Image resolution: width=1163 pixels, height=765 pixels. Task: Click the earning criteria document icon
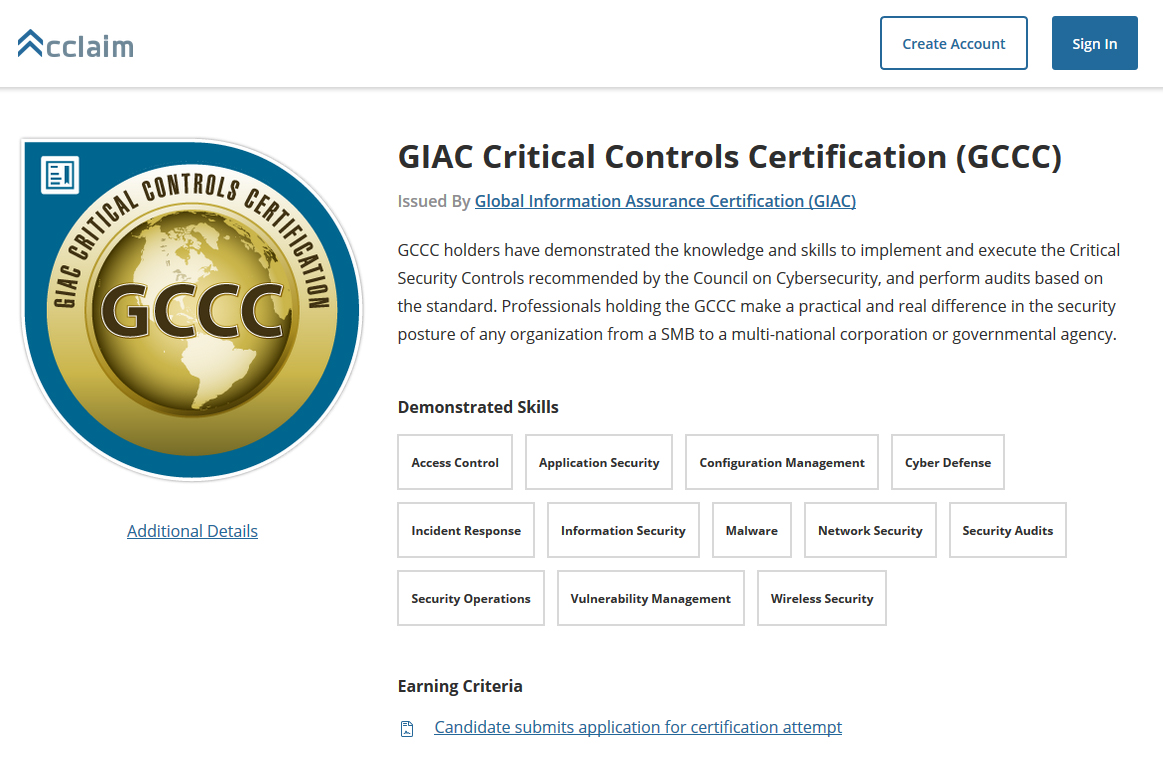[407, 729]
